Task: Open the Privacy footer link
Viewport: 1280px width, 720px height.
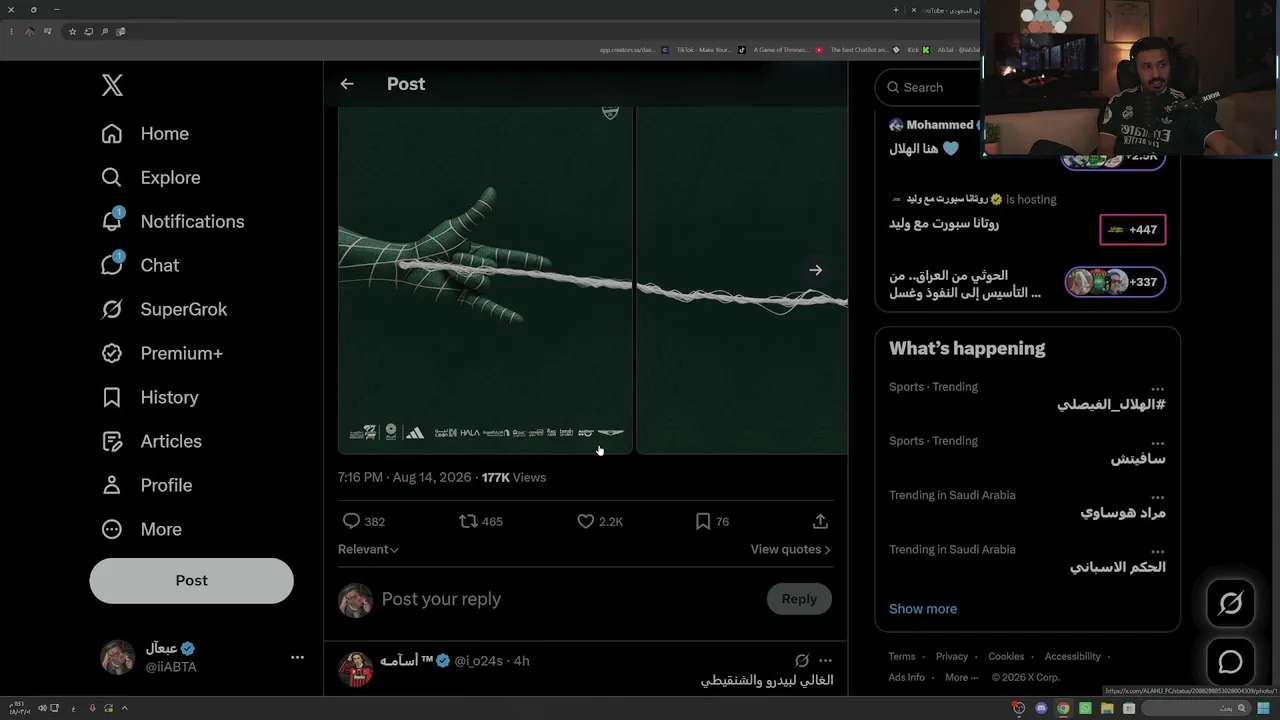Action: click(x=952, y=657)
